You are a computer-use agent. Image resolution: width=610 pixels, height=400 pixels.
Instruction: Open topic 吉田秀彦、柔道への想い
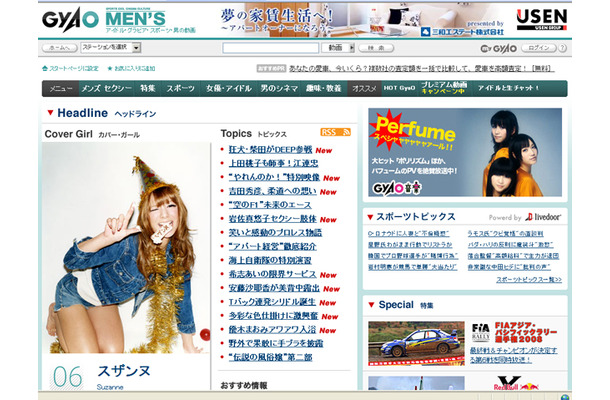[x=272, y=191]
